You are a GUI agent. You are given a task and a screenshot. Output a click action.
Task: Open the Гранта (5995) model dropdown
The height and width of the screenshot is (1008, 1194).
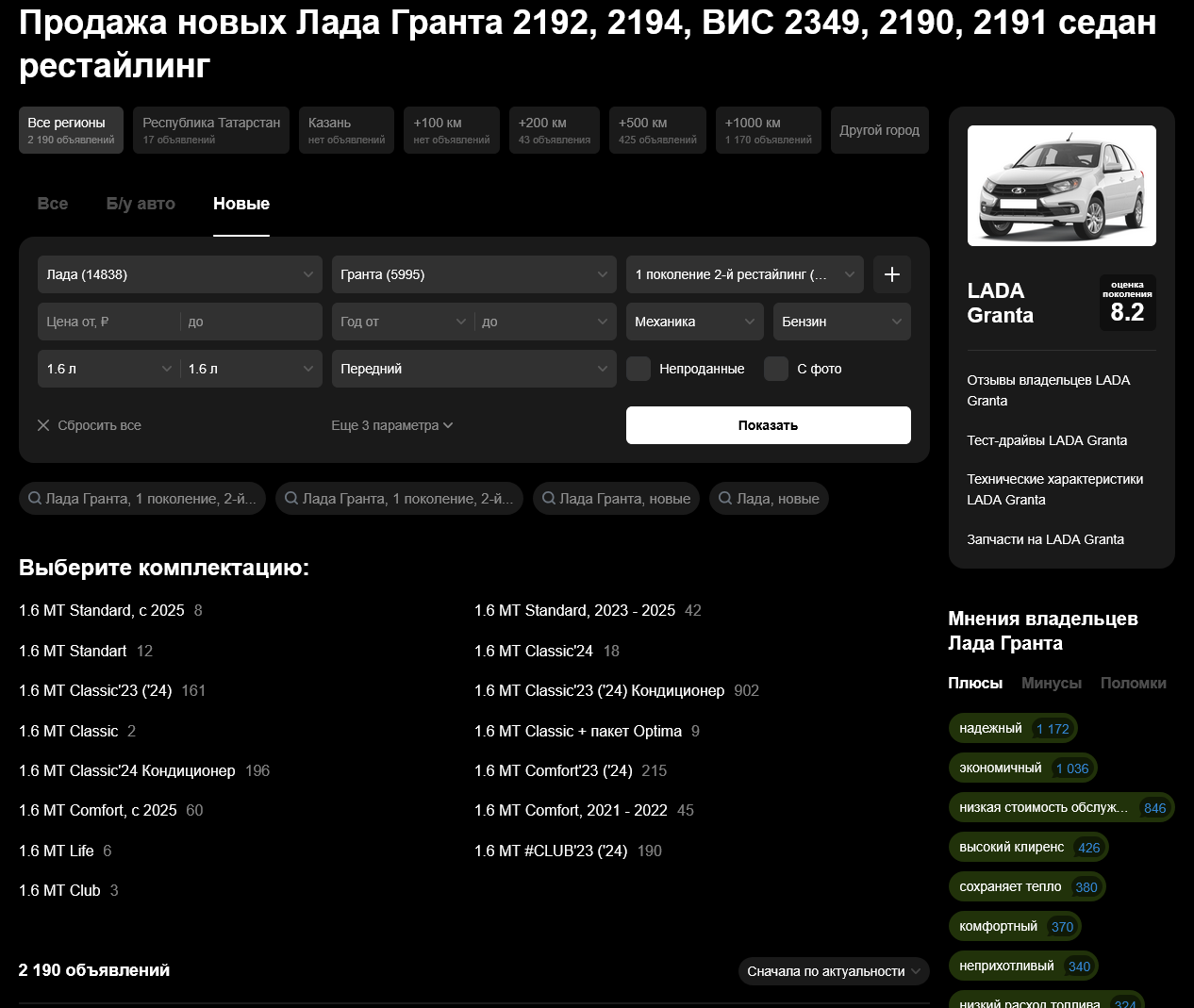click(474, 274)
